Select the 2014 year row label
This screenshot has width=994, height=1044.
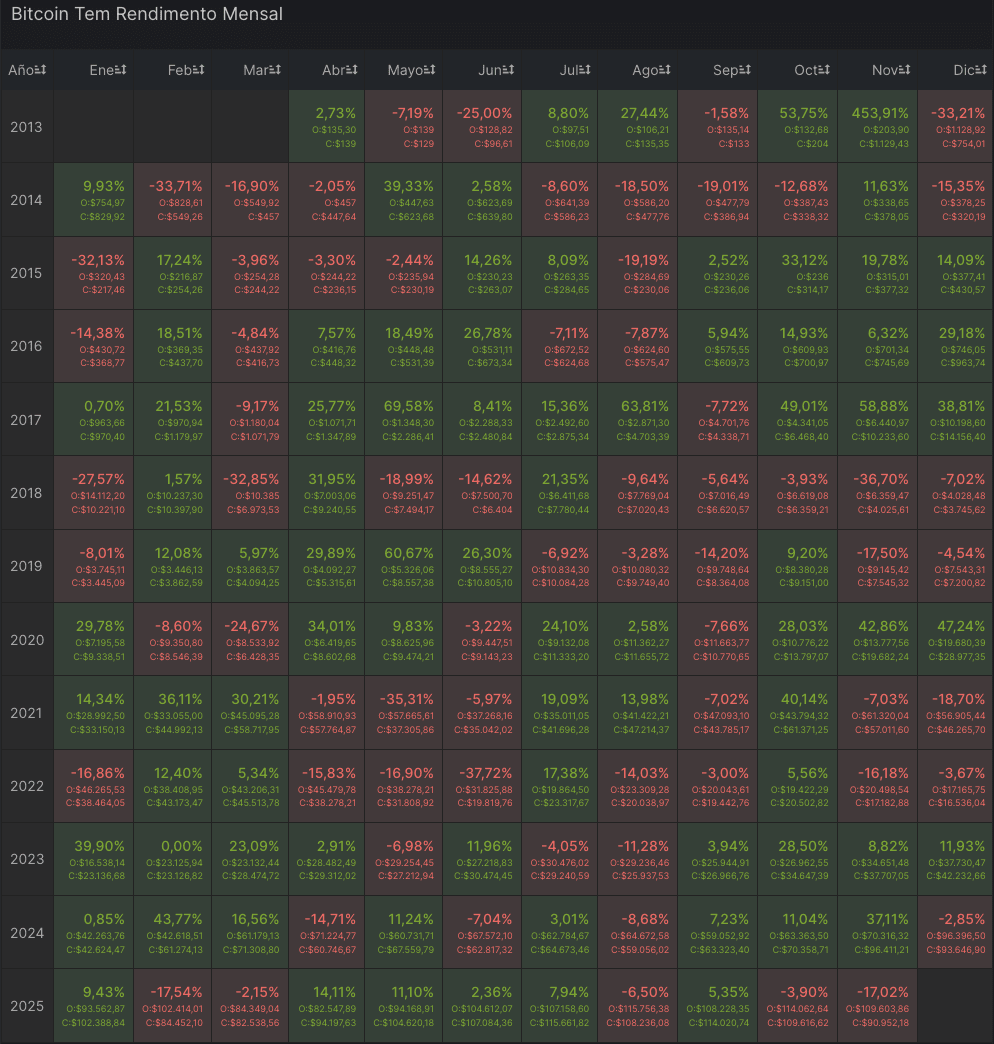pos(26,200)
